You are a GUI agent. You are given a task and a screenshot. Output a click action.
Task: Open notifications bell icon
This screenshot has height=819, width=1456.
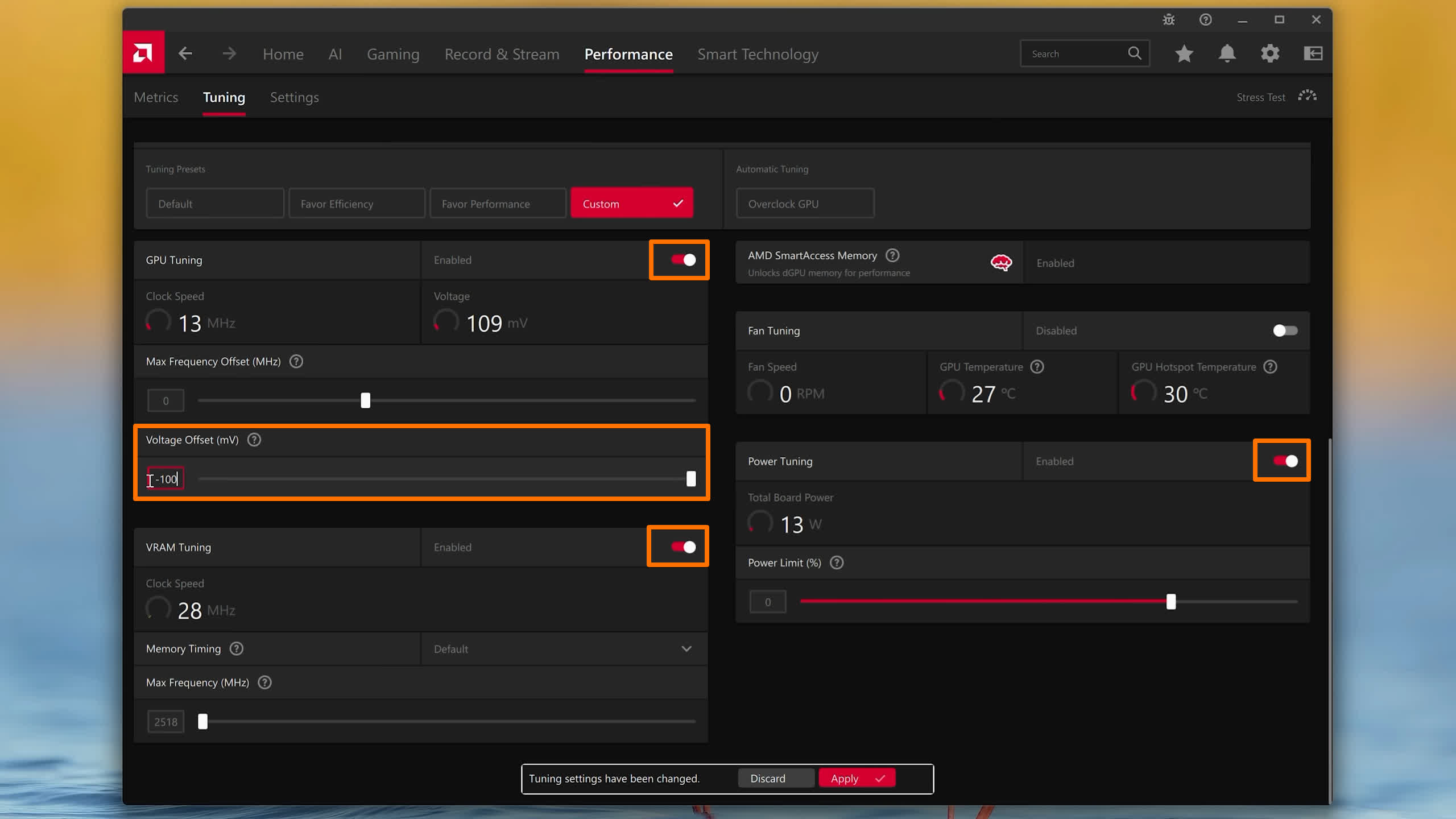pos(1227,53)
